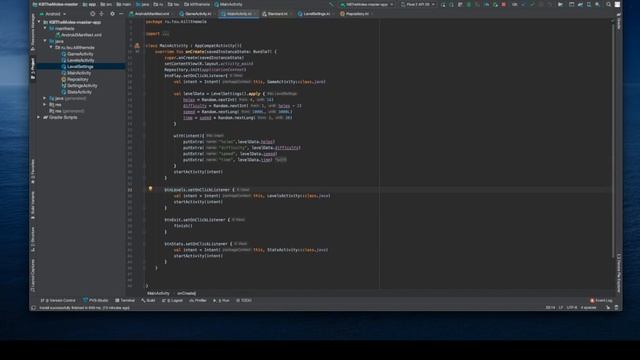The image size is (640, 360).
Task: Expand the java (generated) folder arrow
Action: [45, 98]
